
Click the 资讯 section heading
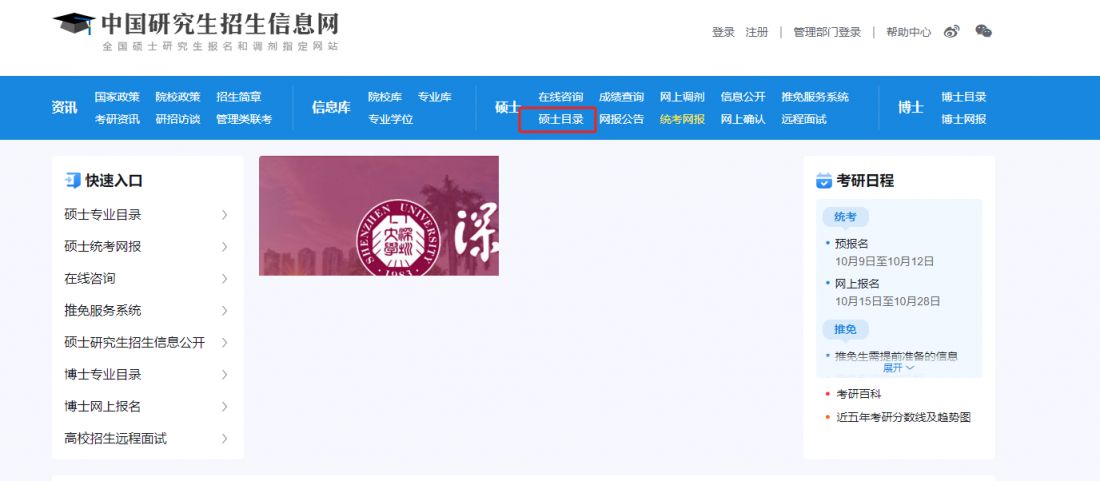[65, 107]
